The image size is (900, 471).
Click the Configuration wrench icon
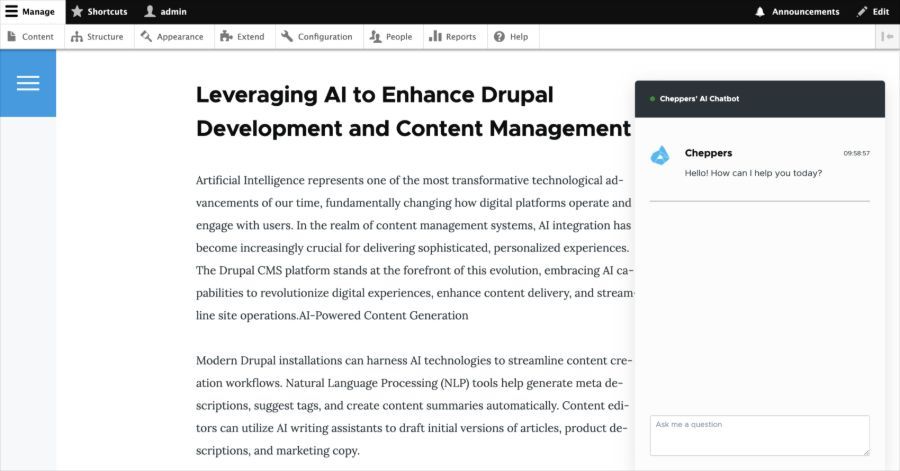click(287, 36)
